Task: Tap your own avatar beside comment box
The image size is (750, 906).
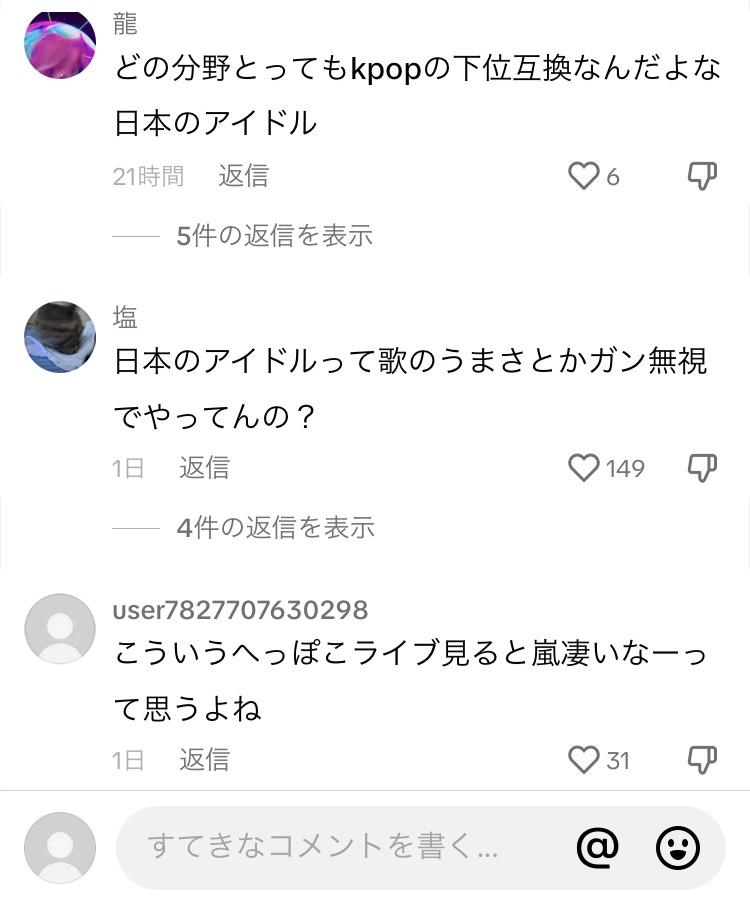Action: pos(60,848)
